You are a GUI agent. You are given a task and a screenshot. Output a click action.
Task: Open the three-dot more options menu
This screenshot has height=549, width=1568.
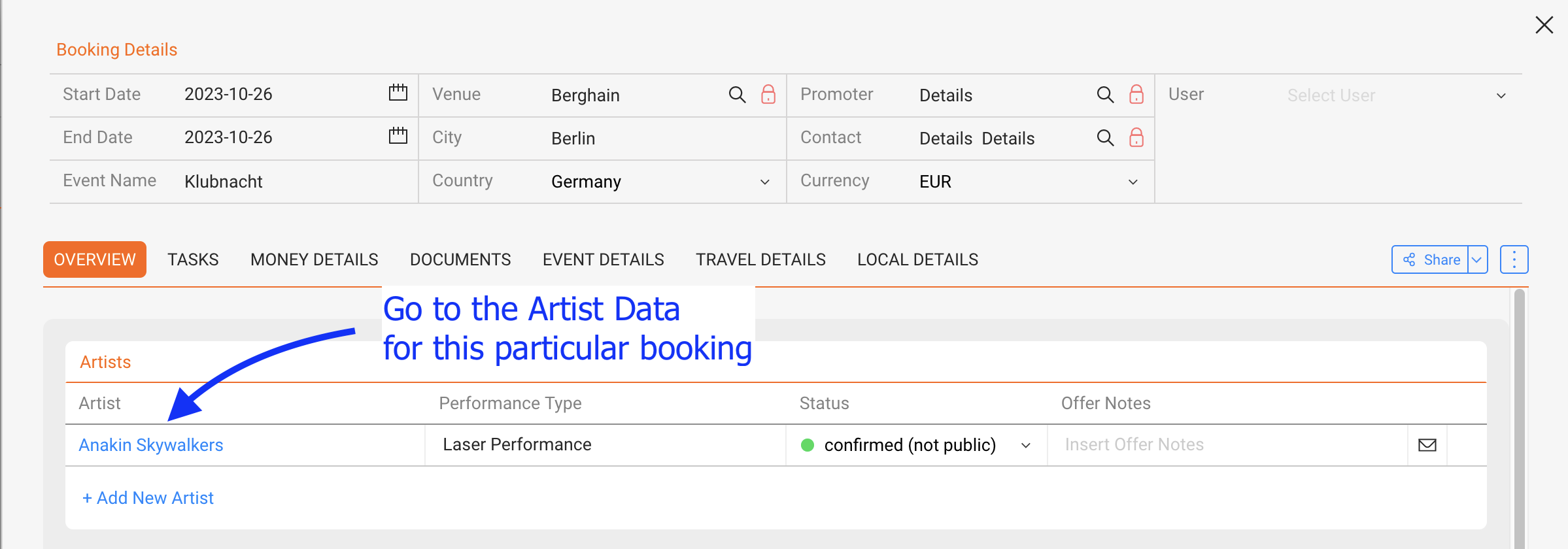[1514, 259]
